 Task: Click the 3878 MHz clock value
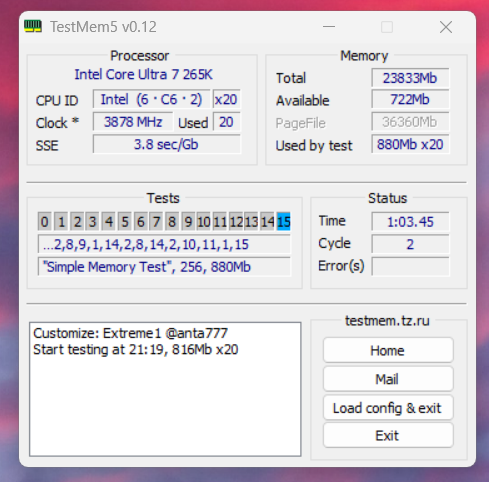pos(133,122)
